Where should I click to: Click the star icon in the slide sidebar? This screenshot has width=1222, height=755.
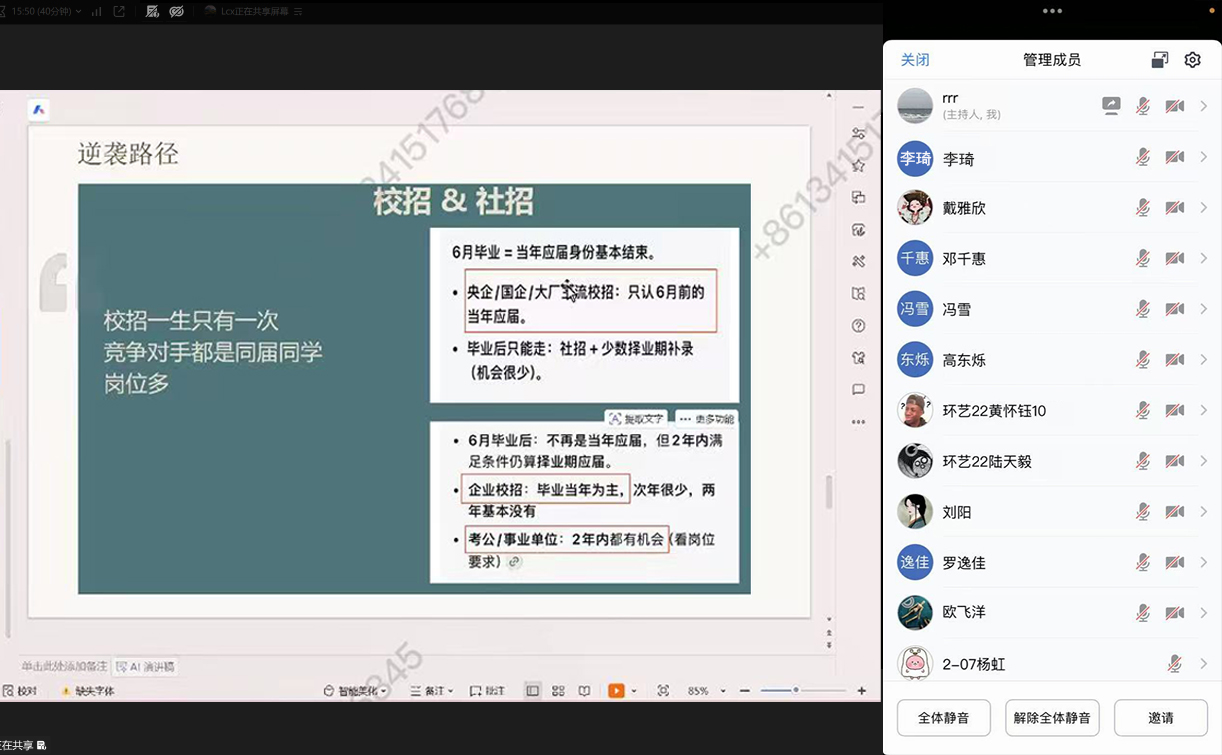(858, 166)
